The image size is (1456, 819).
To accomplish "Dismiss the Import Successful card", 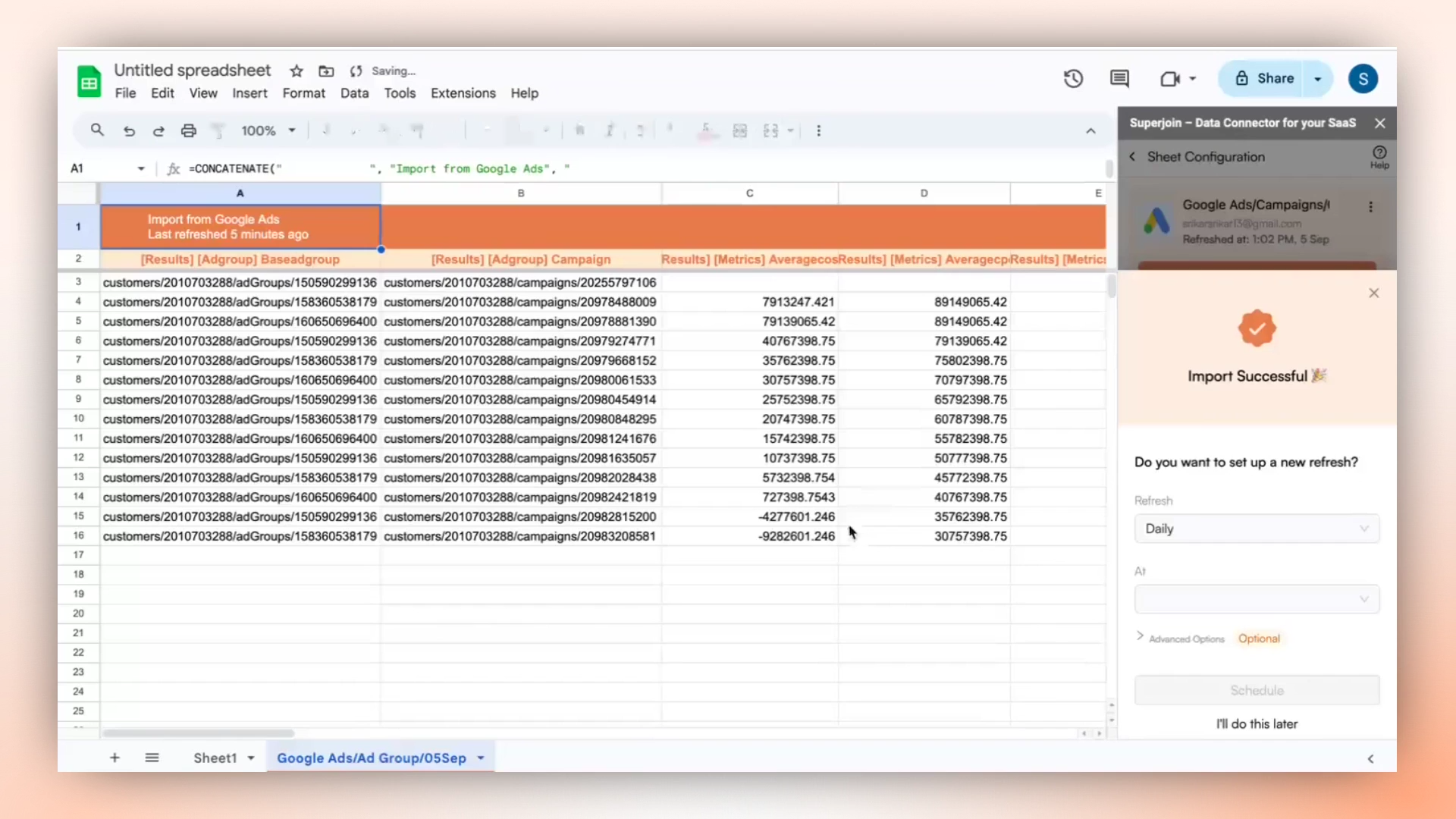I will [x=1374, y=293].
